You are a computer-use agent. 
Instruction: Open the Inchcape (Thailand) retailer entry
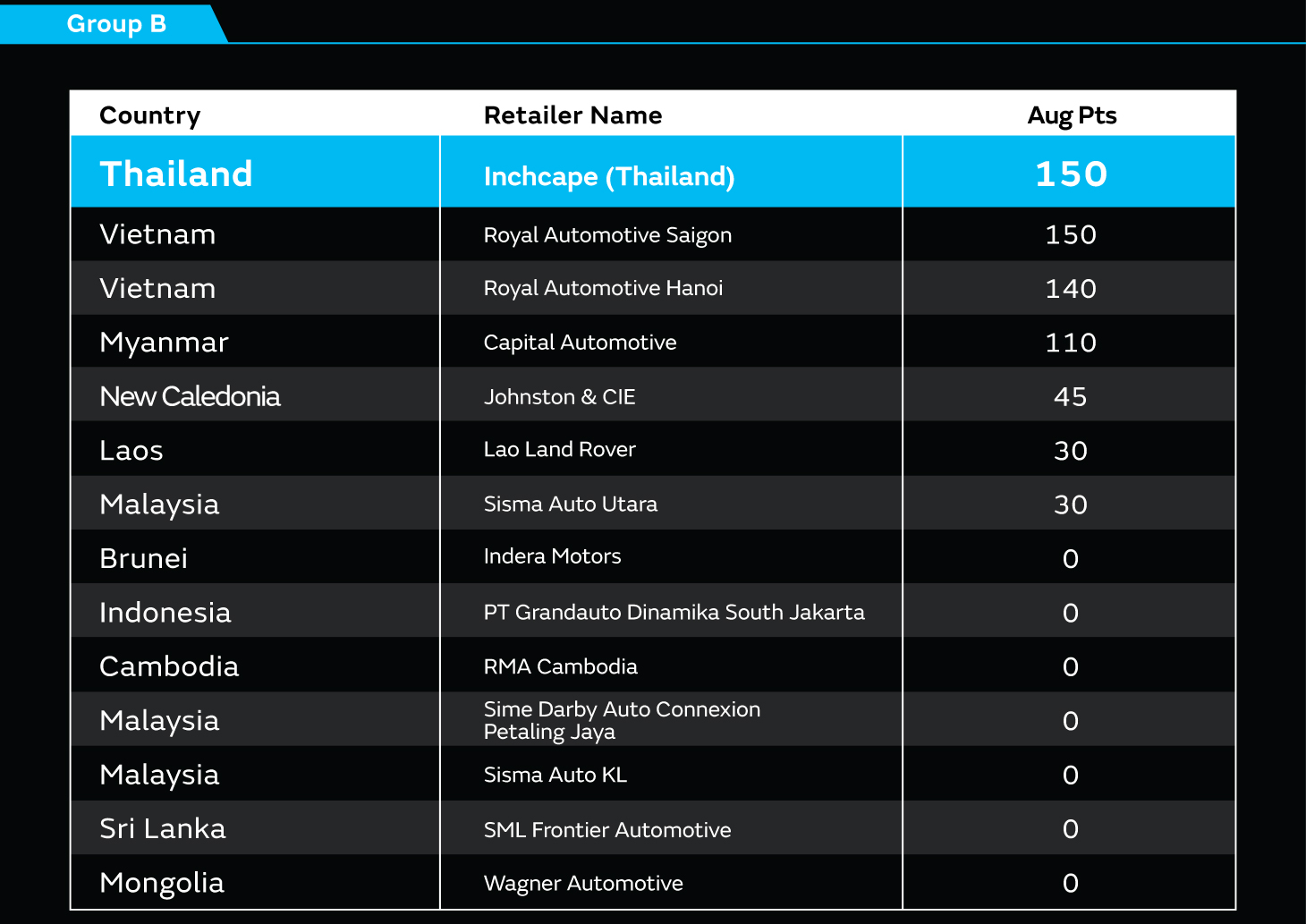click(x=608, y=176)
